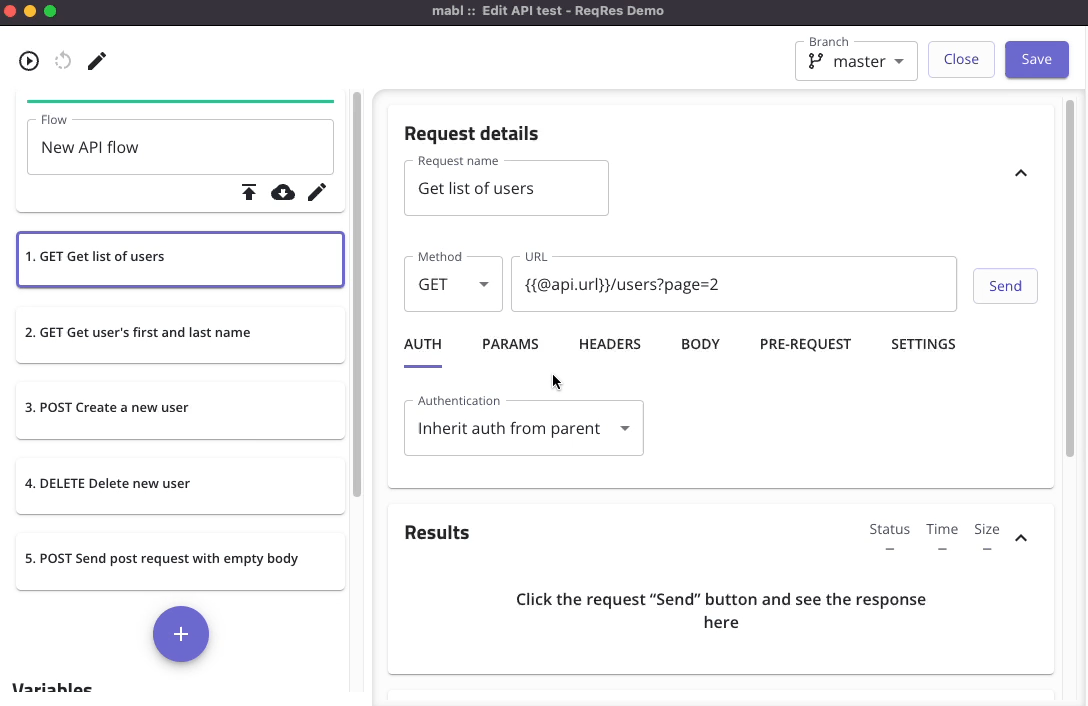Open the Branch master dropdown
The image size is (1088, 706).
[856, 61]
